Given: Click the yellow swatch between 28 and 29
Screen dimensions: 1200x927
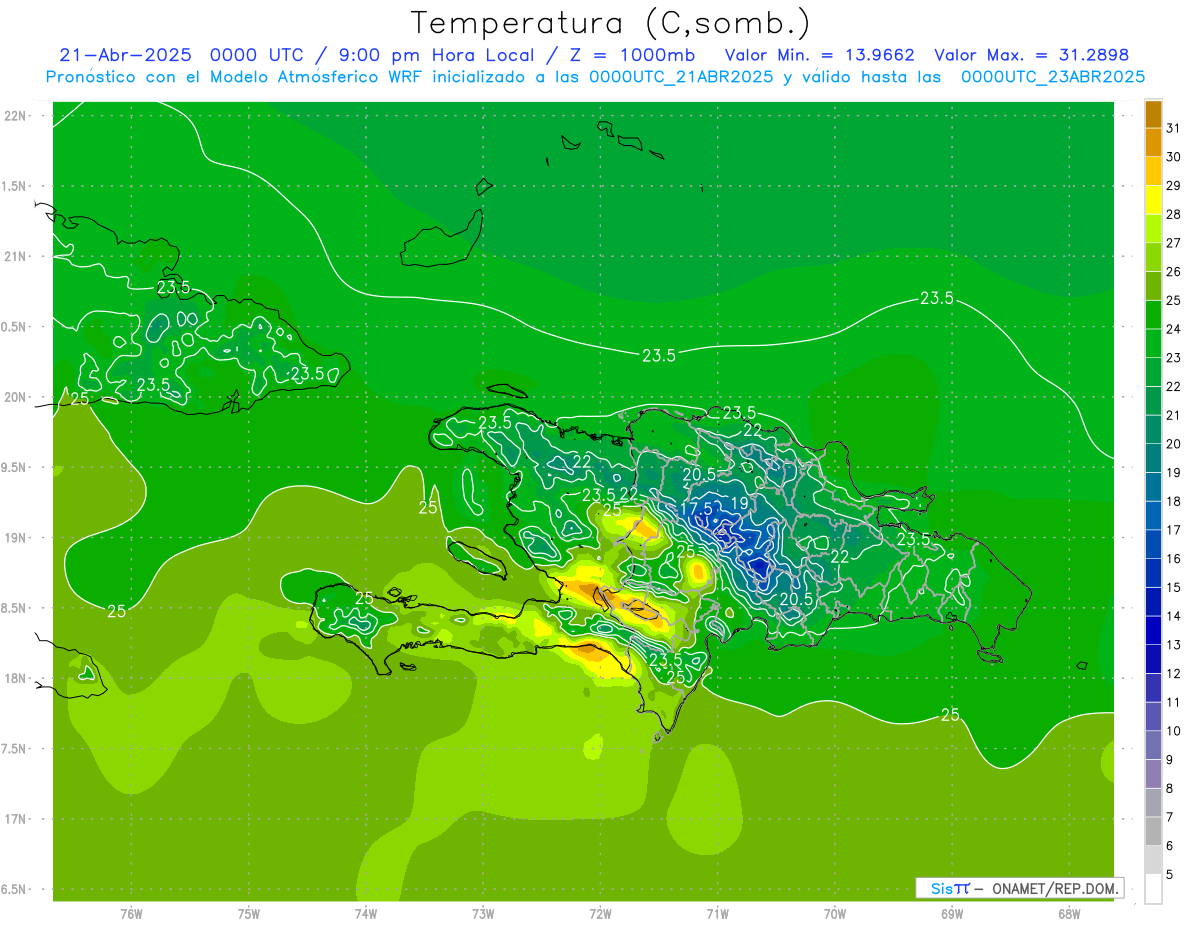Looking at the screenshot, I should tap(1153, 200).
